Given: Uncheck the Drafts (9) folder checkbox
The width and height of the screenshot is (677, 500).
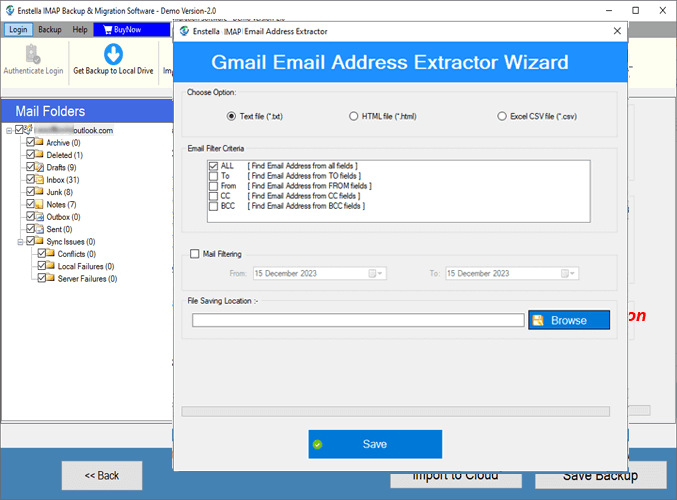Looking at the screenshot, I should (30, 166).
